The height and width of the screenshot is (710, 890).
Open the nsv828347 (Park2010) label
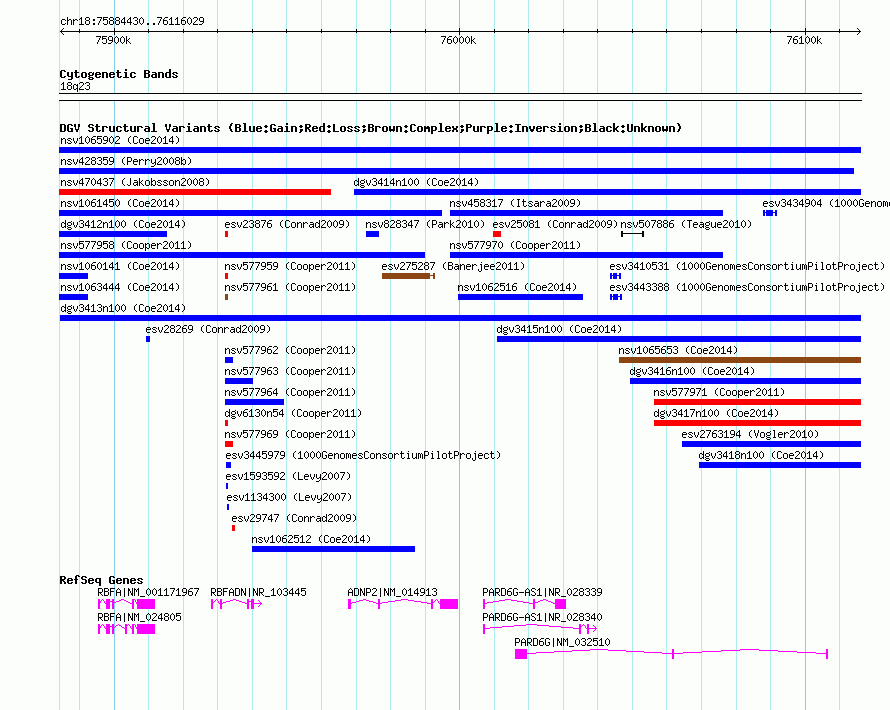[x=425, y=224]
